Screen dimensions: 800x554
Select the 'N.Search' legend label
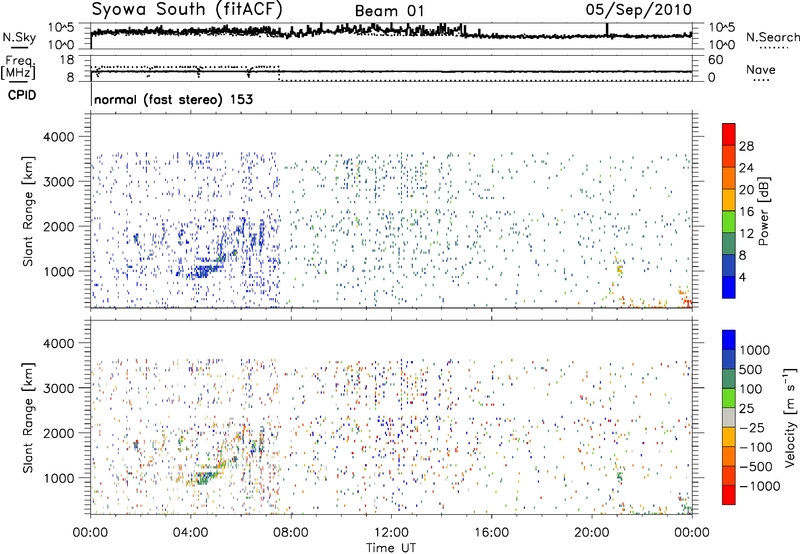772,37
